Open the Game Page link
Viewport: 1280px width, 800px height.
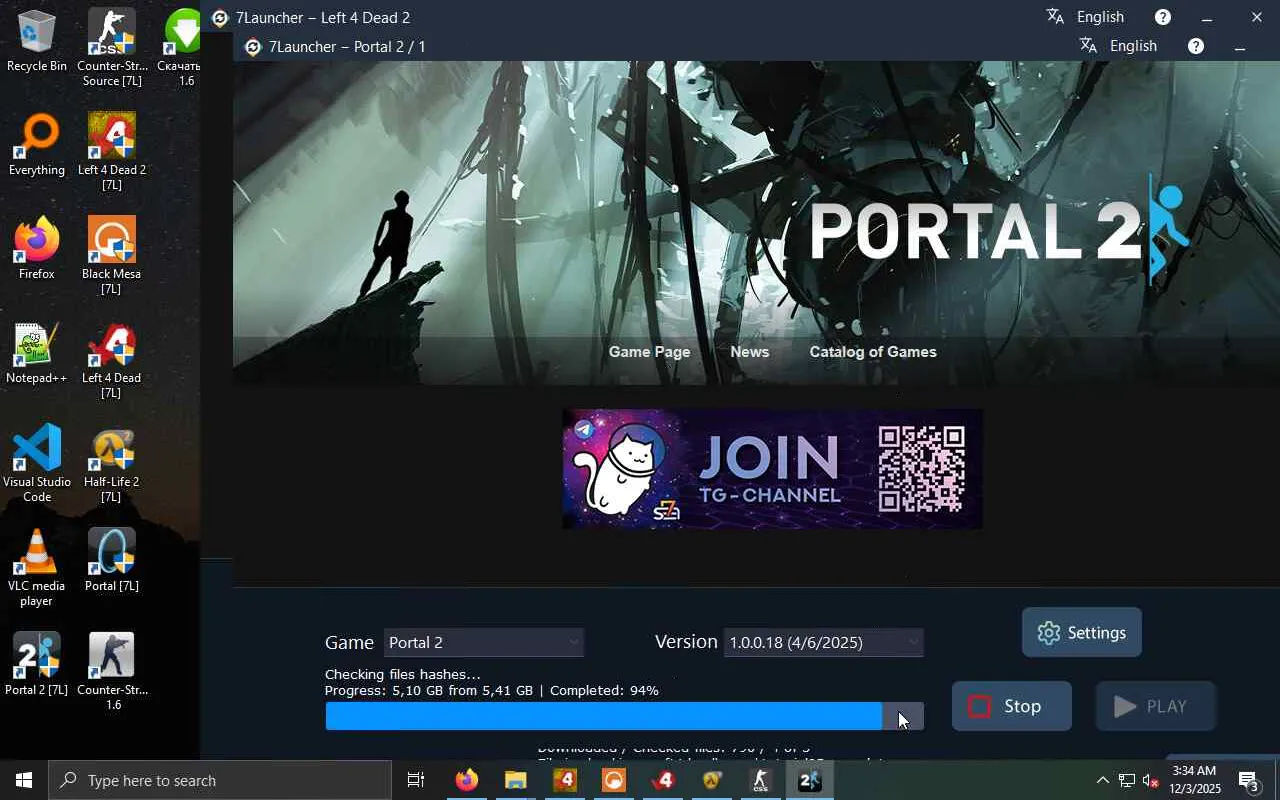650,352
